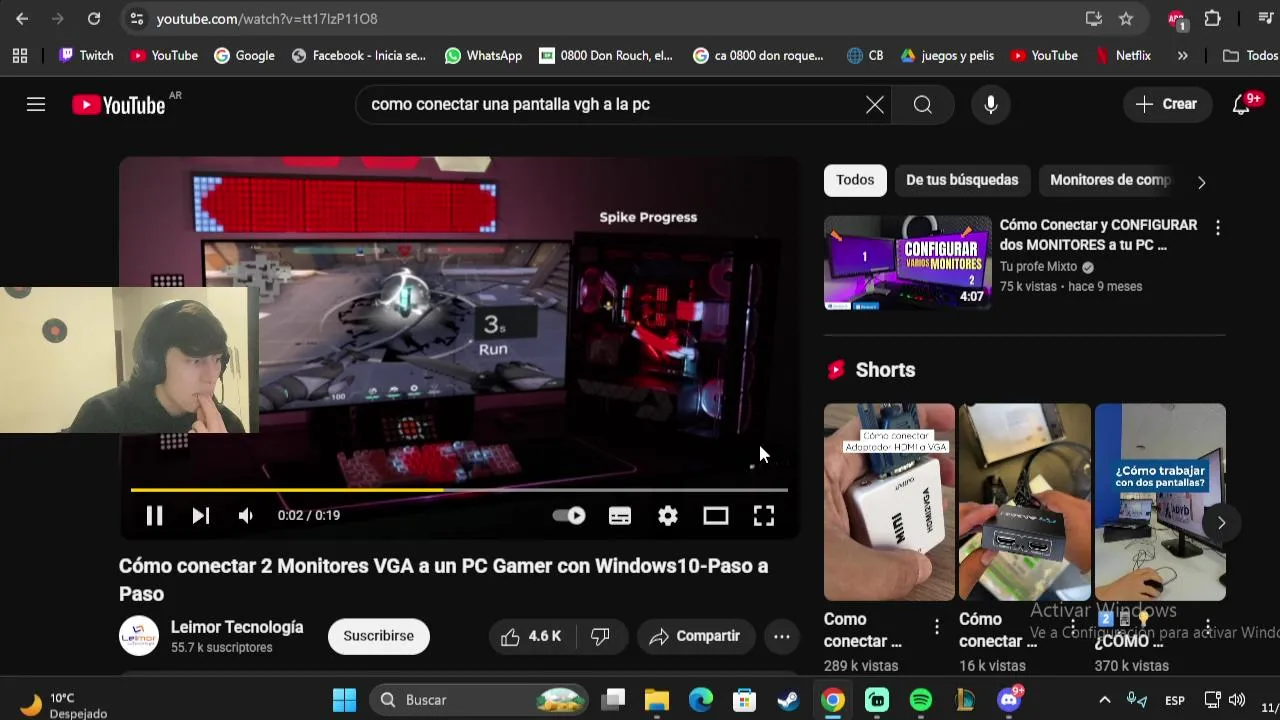1280x720 pixels.
Task: Switch to theater mode
Action: pyautogui.click(x=716, y=516)
